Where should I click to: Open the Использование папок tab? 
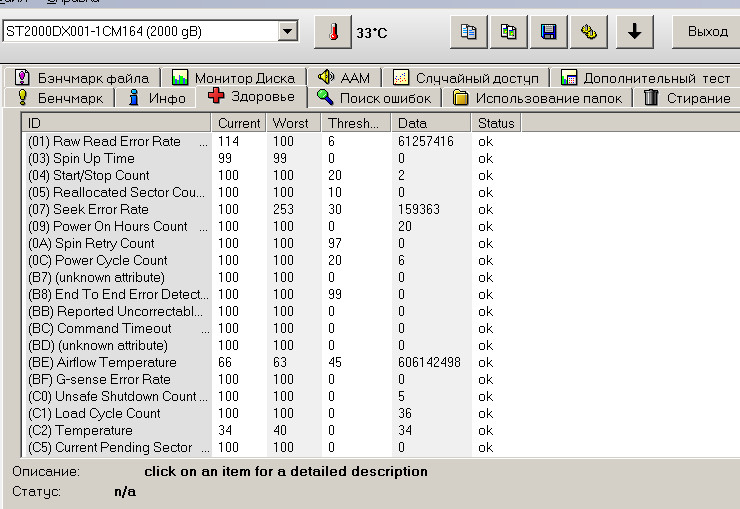click(538, 98)
